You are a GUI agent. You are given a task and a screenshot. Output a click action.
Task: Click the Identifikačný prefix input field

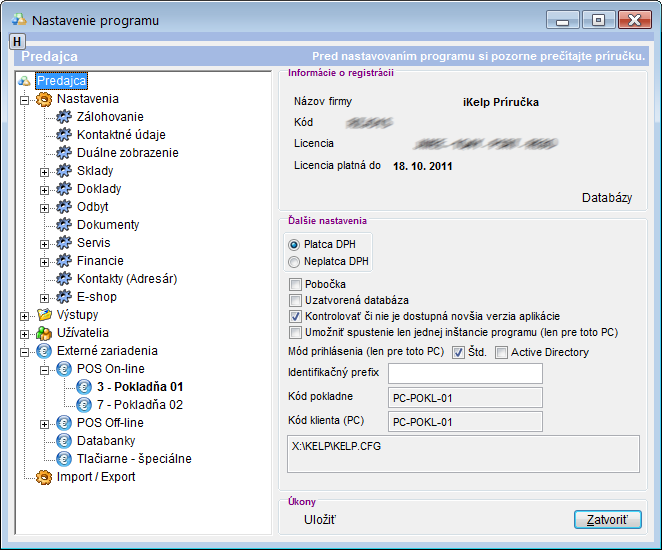click(465, 374)
